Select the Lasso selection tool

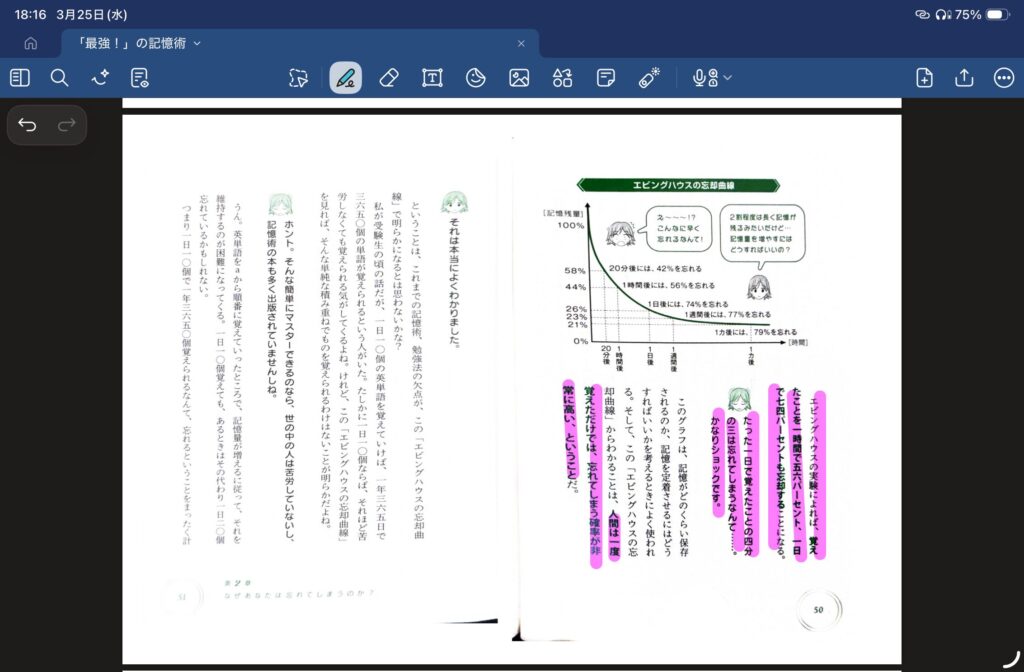pyautogui.click(x=298, y=78)
